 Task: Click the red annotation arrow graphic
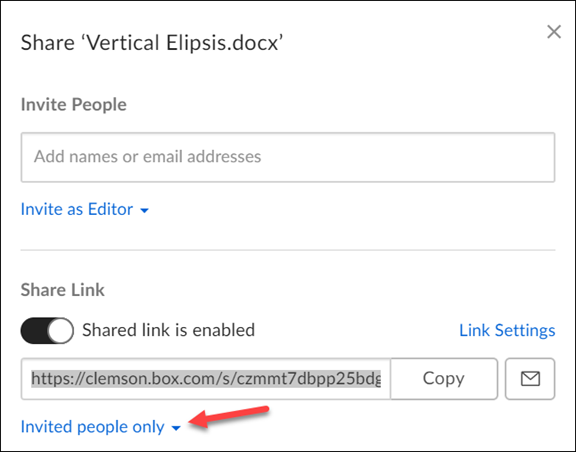click(229, 417)
